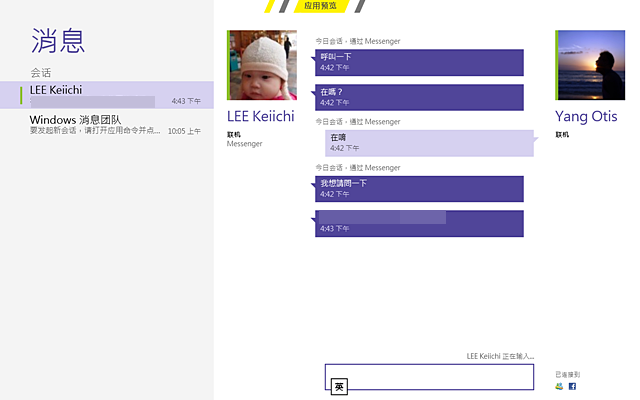Select the message bubble '在嗎？'
640x400 pixels.
pos(419,98)
